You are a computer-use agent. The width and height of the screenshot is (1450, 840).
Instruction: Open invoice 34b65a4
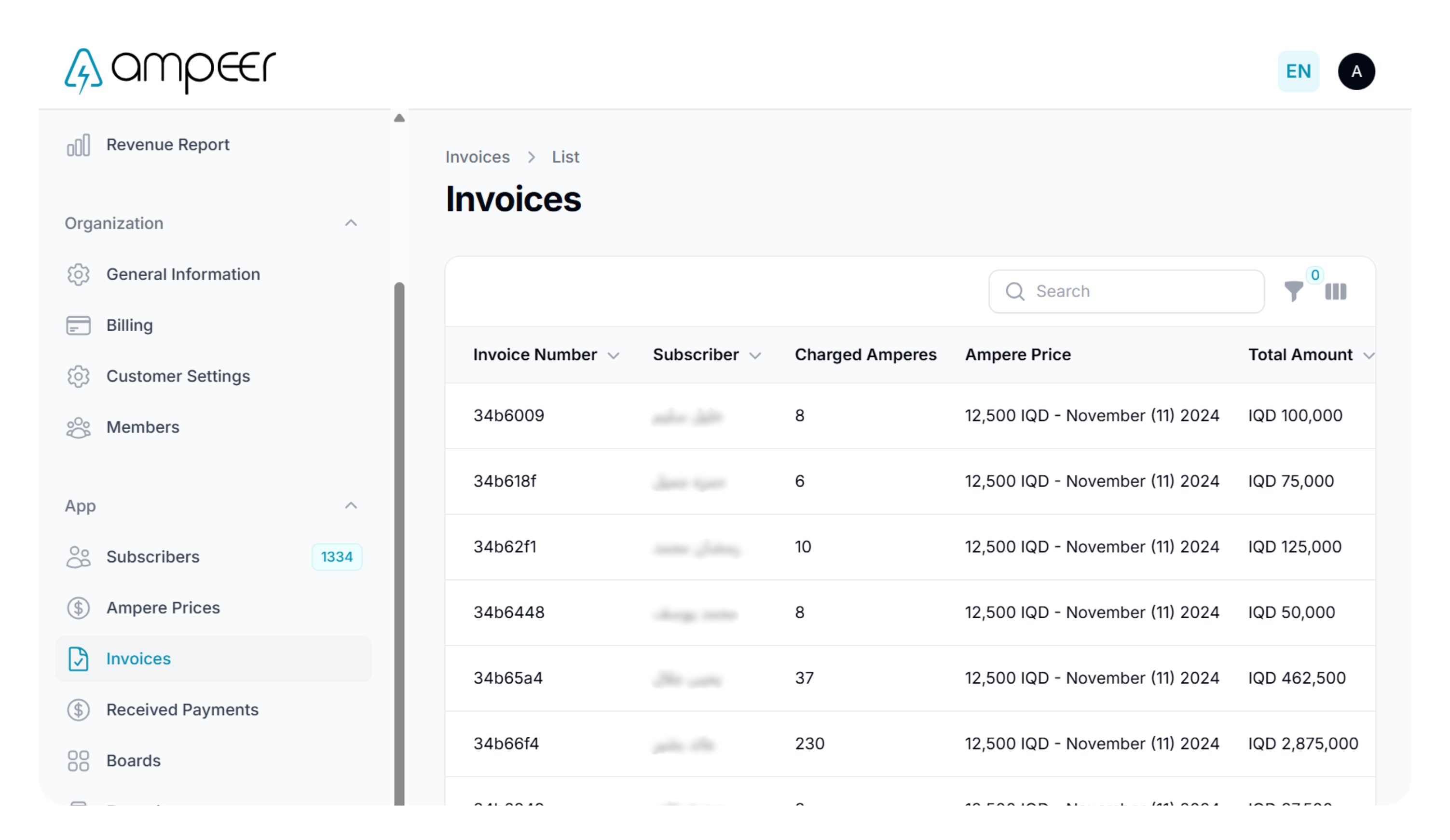507,678
